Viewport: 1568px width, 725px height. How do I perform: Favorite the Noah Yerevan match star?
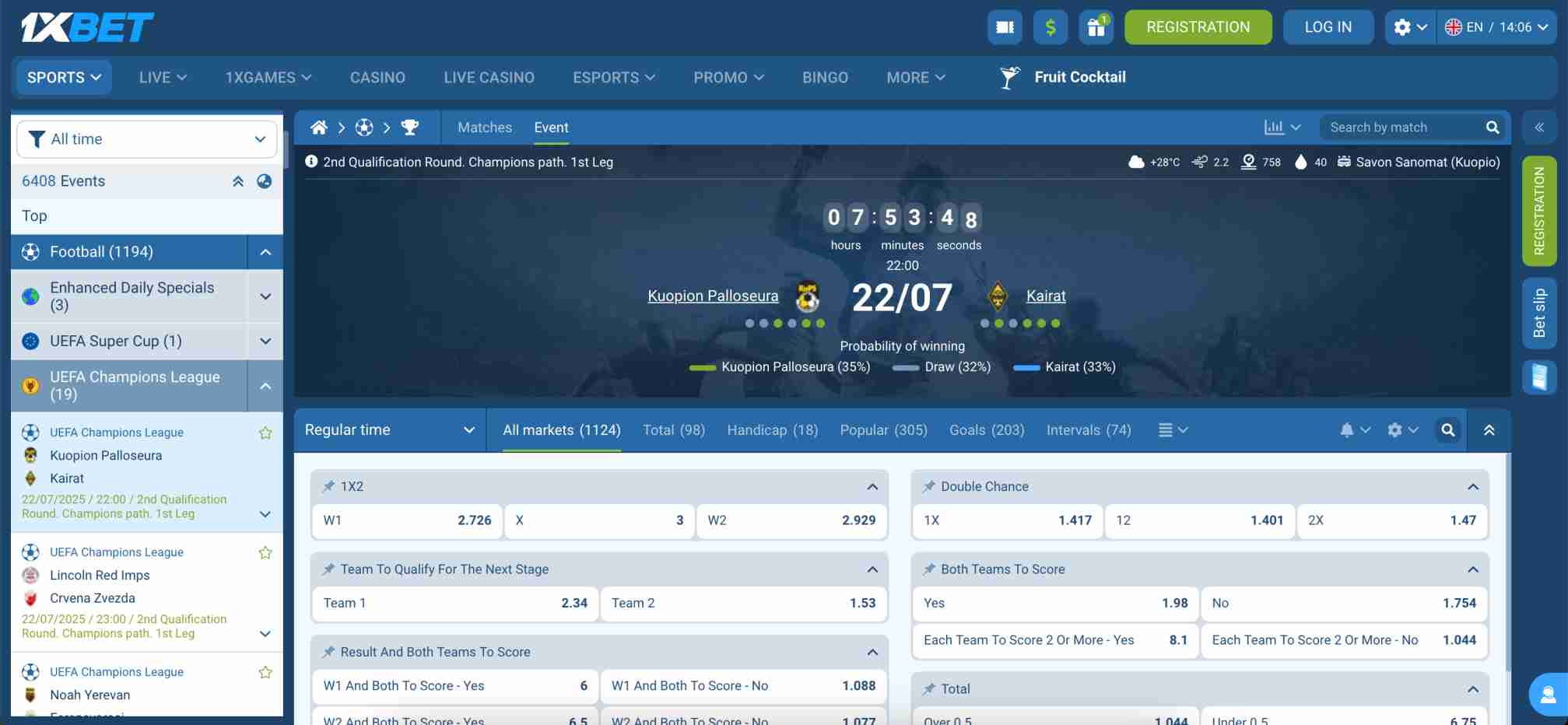click(265, 673)
